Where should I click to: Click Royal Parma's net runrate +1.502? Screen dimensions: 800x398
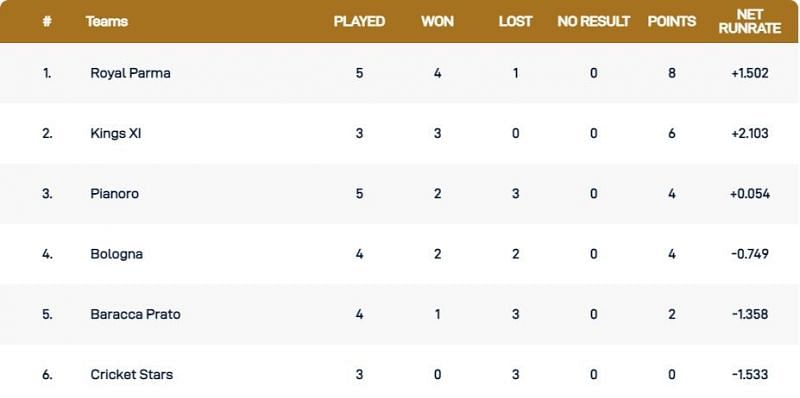pos(749,73)
